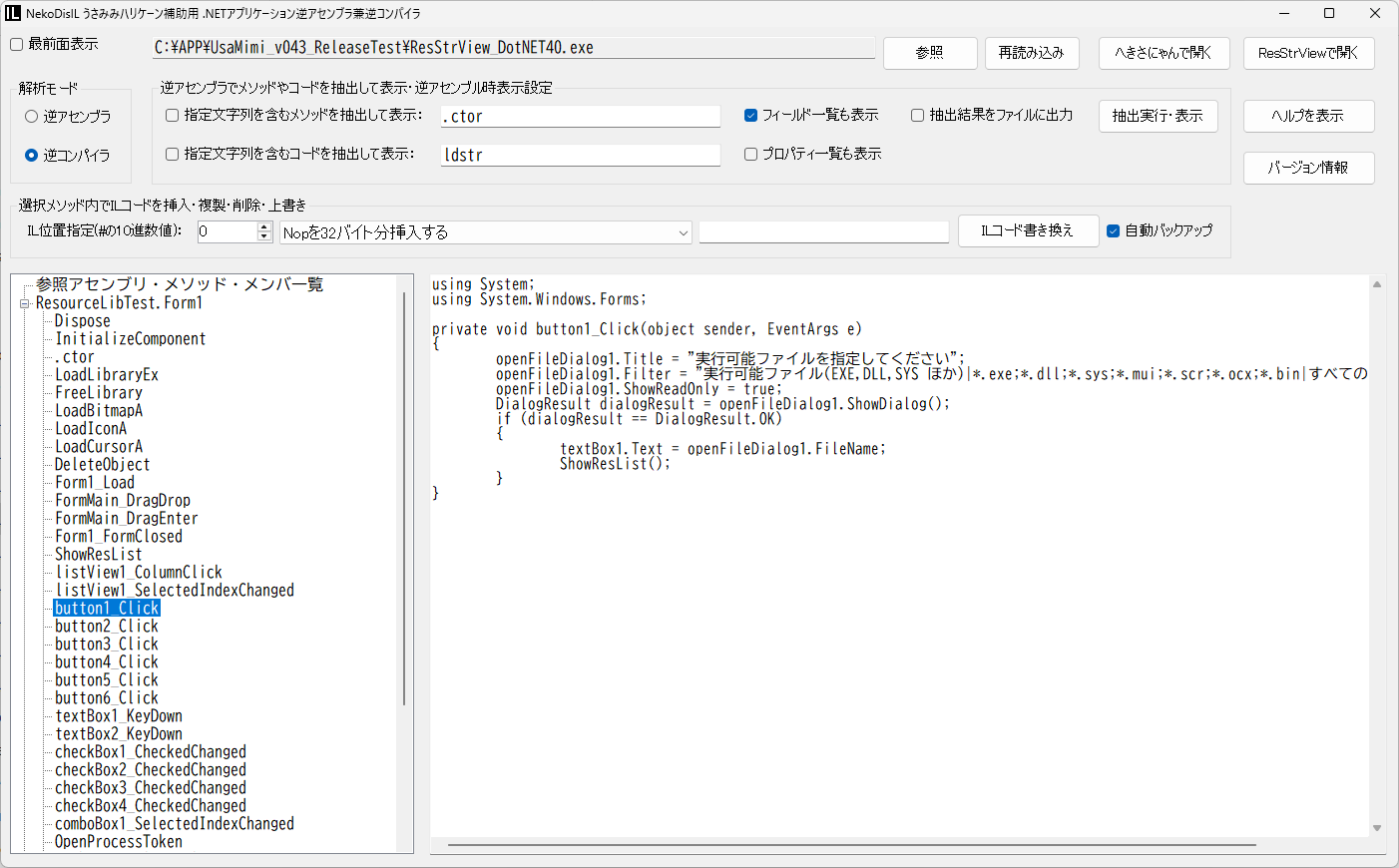Click the empty IL code parameter field

click(824, 232)
